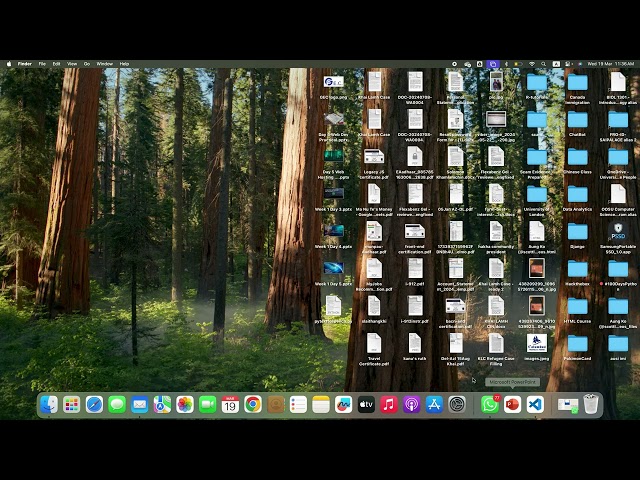Open the Apple menu
640x480 pixels.
(9, 64)
